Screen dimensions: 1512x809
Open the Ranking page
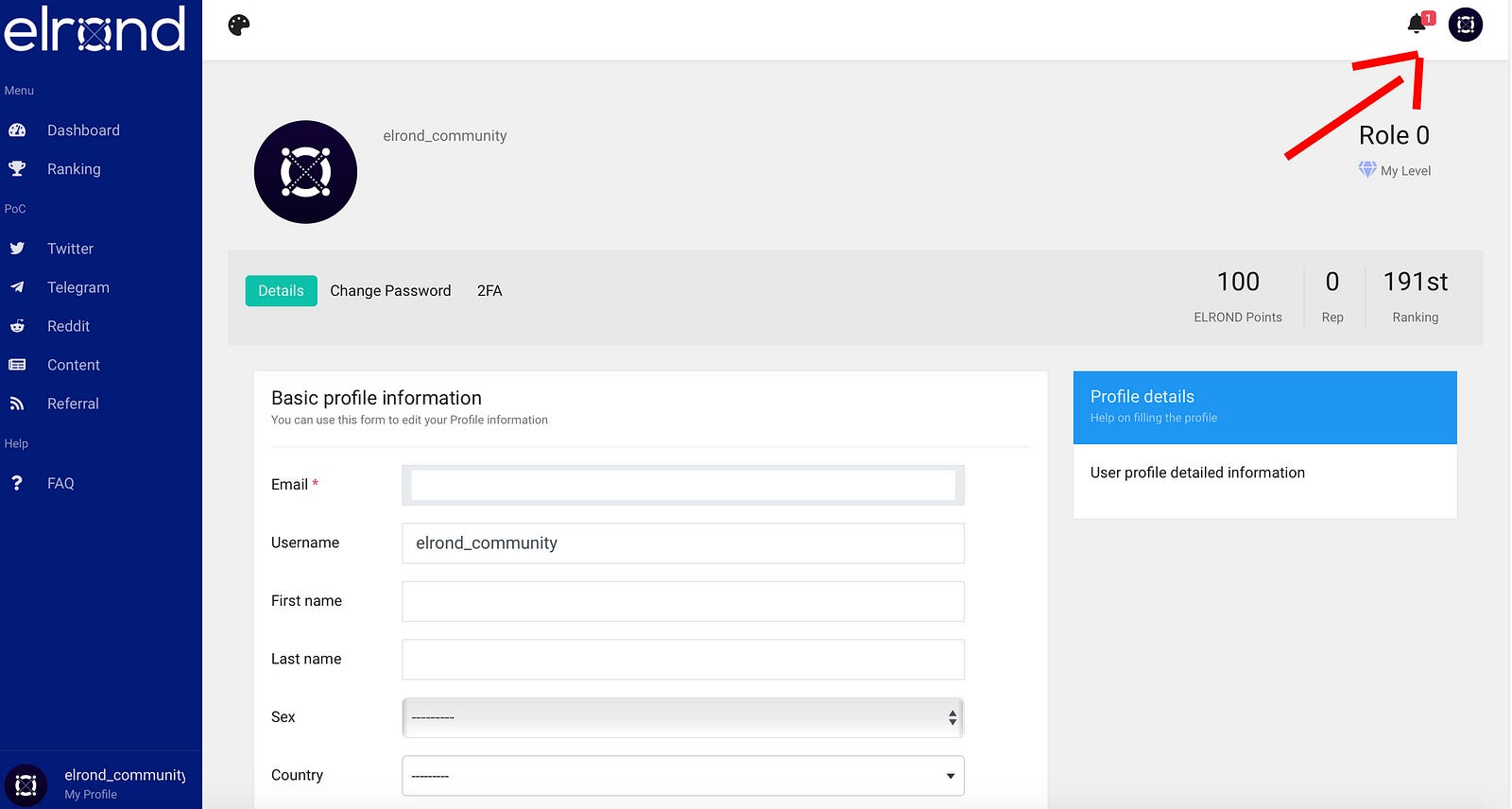pyautogui.click(x=74, y=169)
